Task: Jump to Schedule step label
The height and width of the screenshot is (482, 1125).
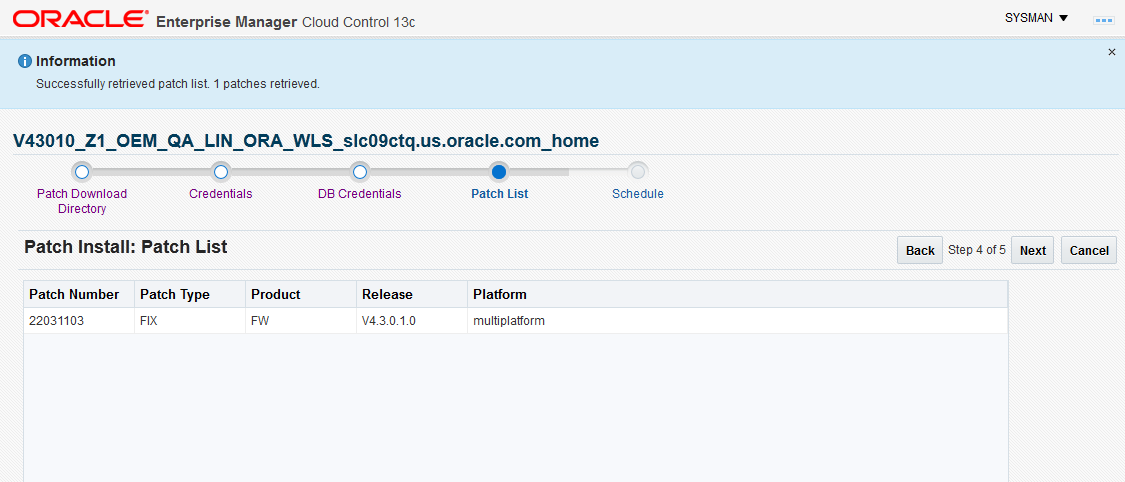Action: tap(638, 194)
